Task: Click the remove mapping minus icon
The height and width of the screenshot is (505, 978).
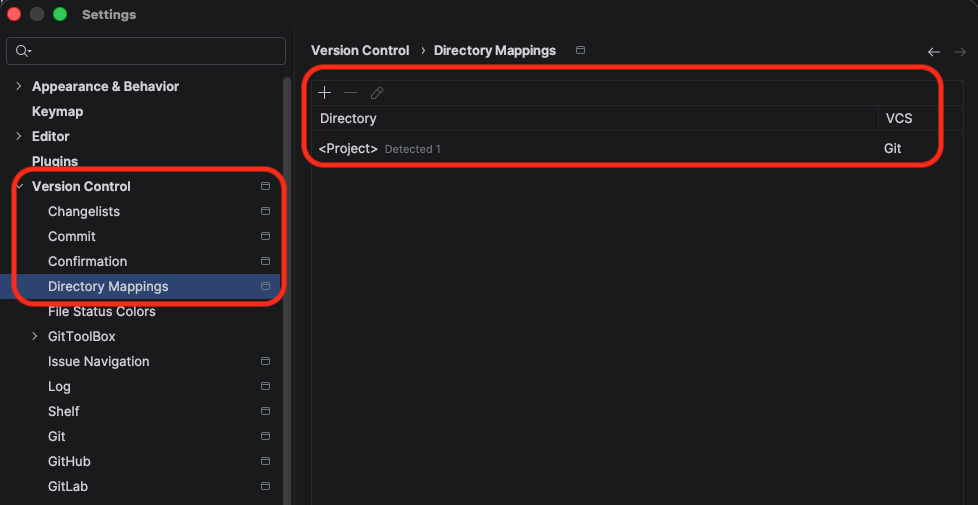Action: click(351, 94)
